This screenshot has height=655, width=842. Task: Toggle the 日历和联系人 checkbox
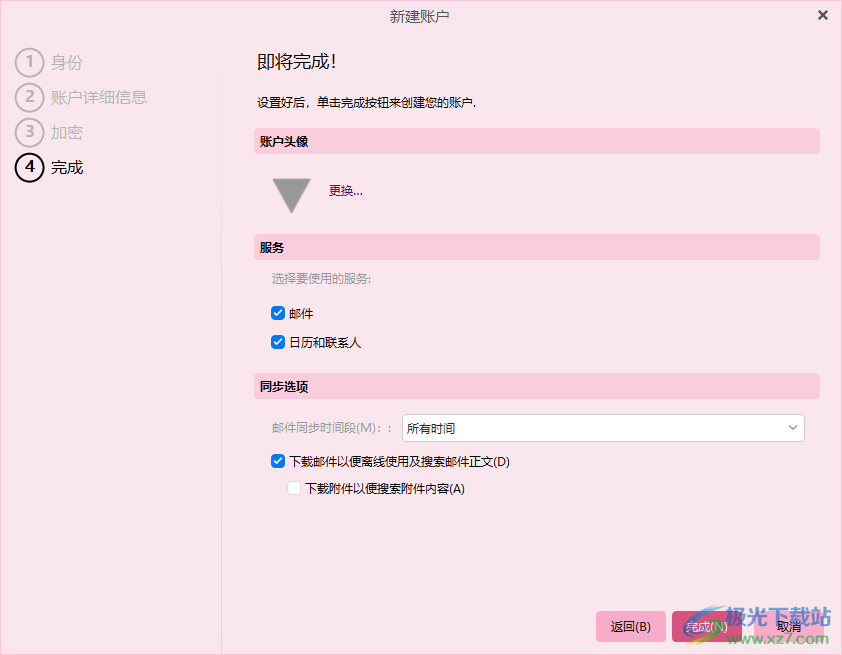point(278,342)
